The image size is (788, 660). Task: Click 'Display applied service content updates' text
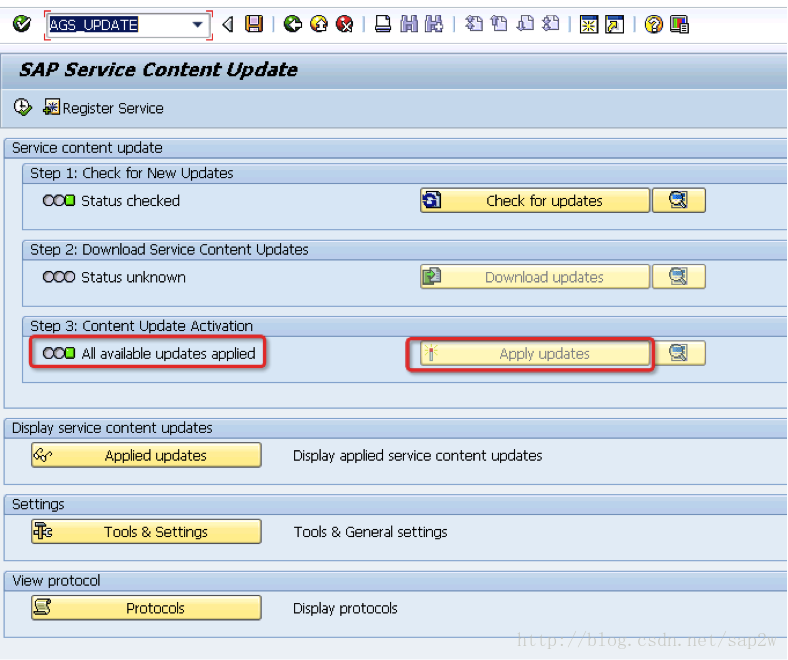418,456
